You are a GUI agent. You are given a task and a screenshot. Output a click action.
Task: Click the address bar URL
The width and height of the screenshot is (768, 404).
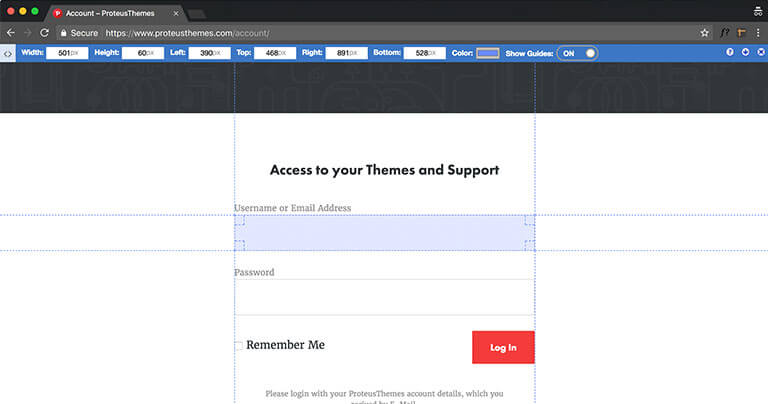(187, 33)
